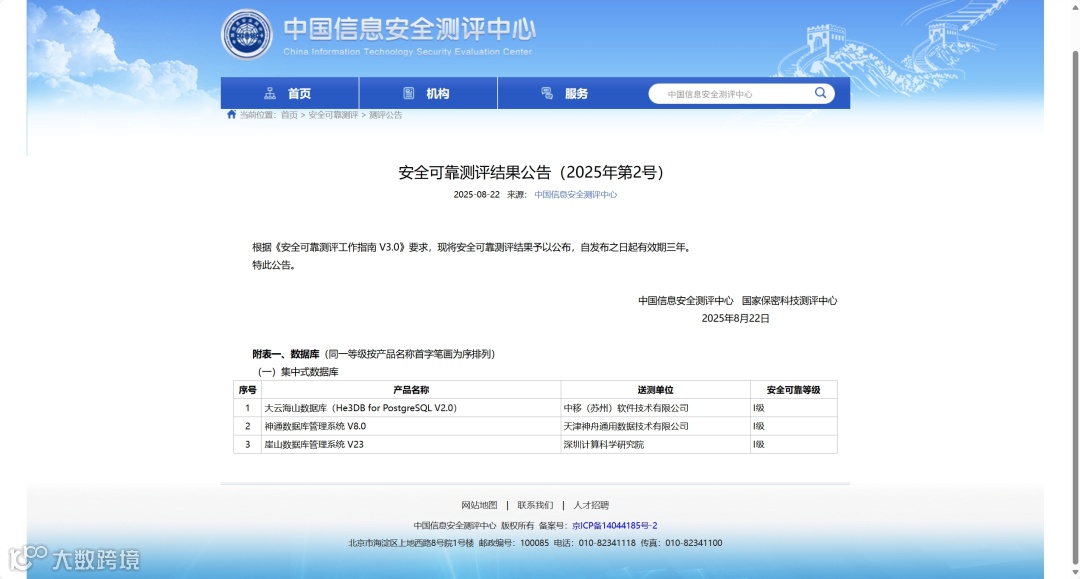Click the 安全可靠等级 column header

(793, 390)
